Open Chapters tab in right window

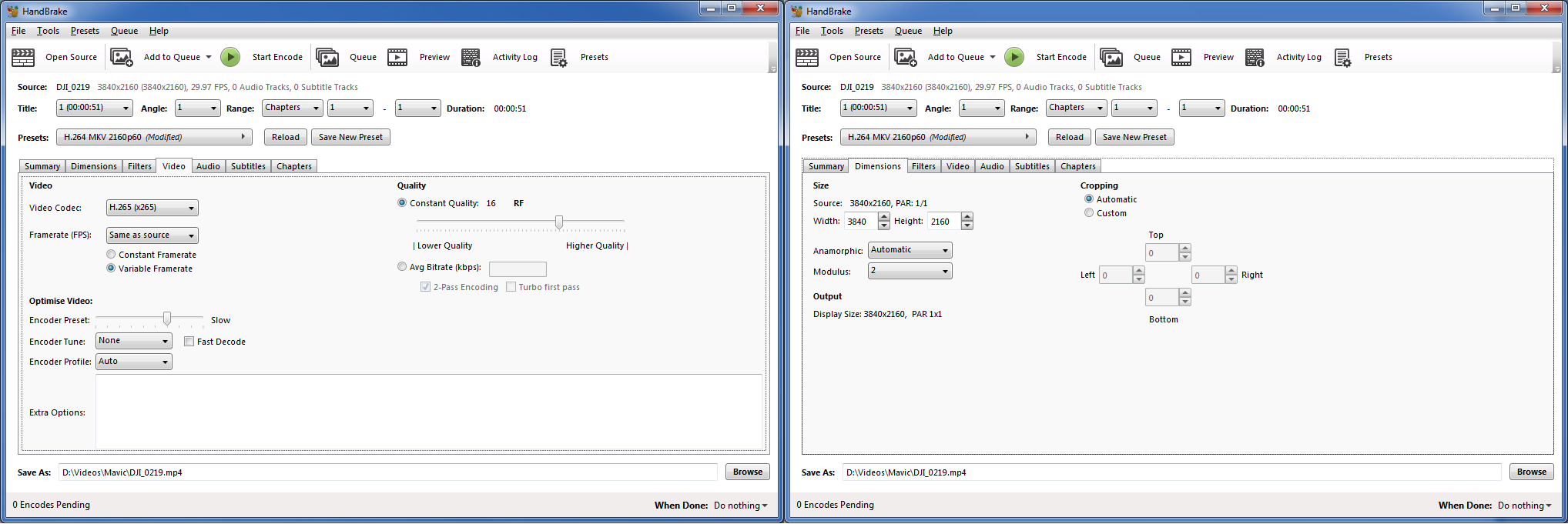(x=1077, y=166)
